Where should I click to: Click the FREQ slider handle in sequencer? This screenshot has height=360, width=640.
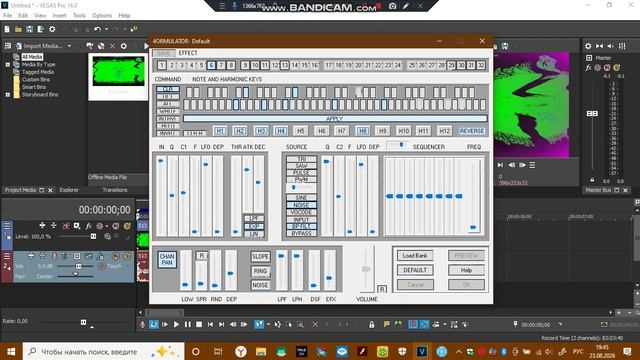(x=473, y=227)
